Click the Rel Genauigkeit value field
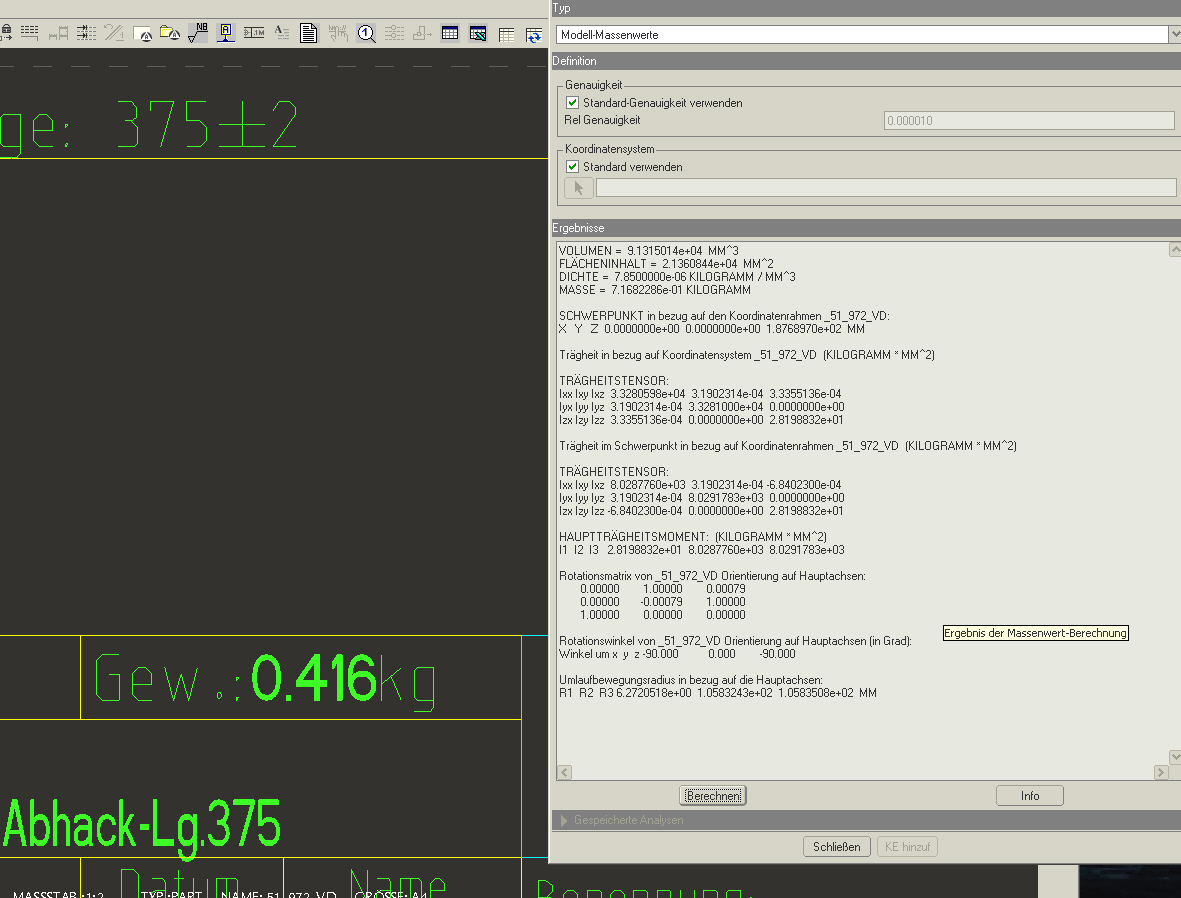1181x898 pixels. click(x=1029, y=121)
